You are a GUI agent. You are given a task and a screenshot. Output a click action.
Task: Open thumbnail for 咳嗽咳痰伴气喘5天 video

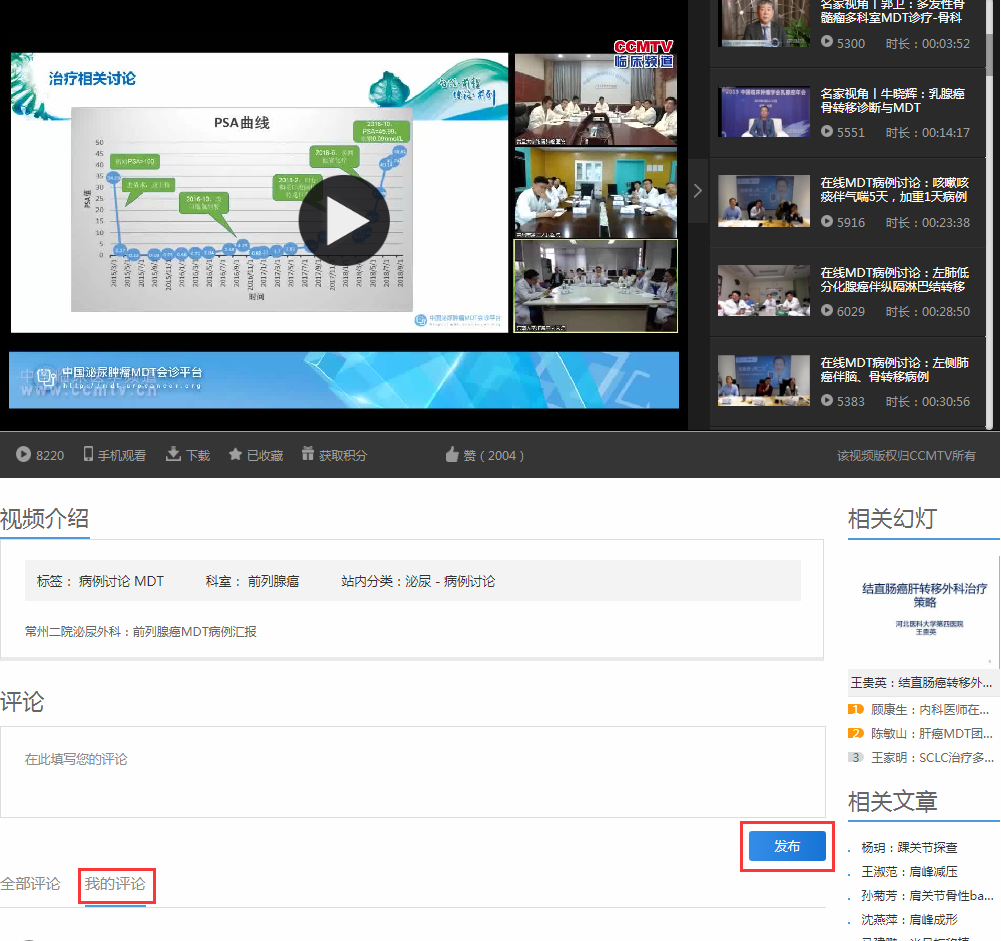pyautogui.click(x=764, y=201)
